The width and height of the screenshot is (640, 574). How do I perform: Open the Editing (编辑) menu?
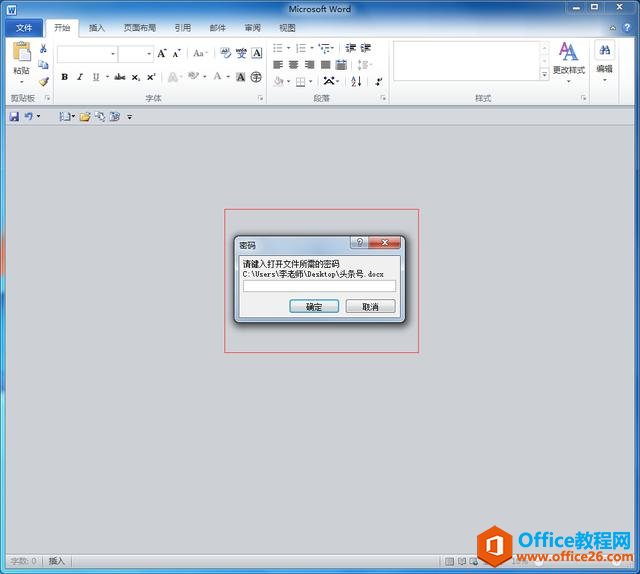click(604, 61)
